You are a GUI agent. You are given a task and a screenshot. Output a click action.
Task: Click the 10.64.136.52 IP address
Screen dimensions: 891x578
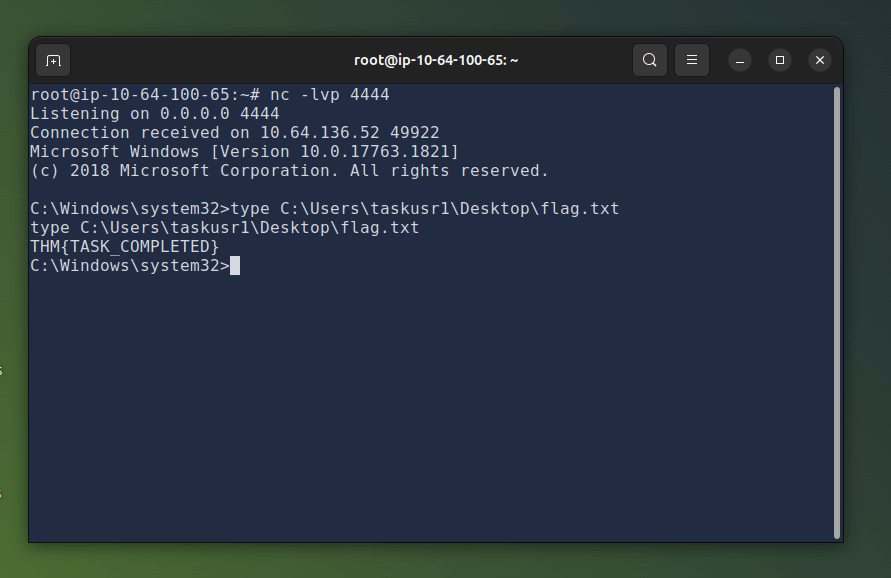(x=319, y=132)
